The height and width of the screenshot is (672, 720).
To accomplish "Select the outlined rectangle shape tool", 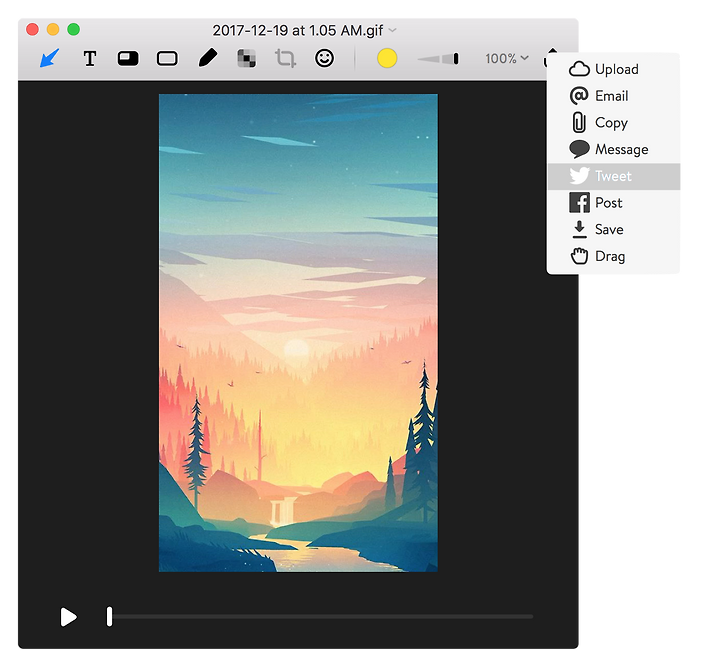I will 167,59.
